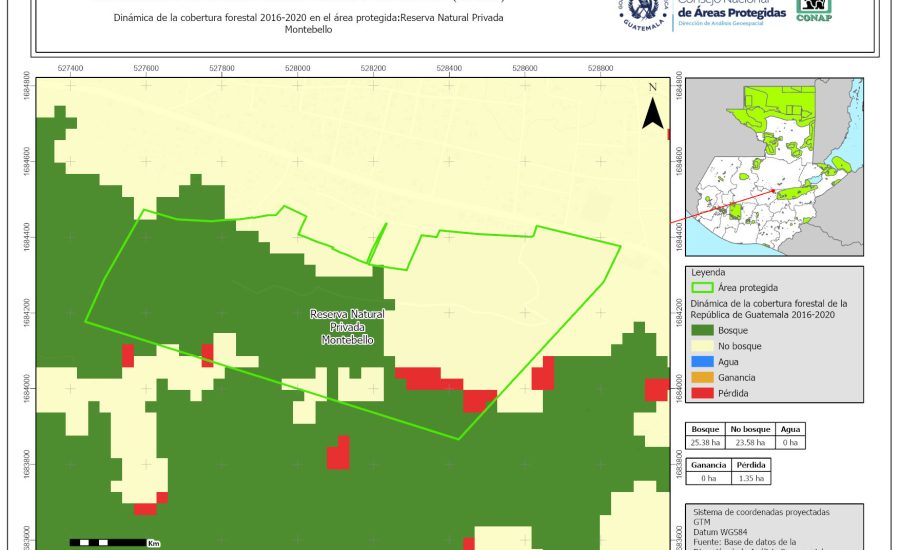Click the 1.35 ha Pérdida value cell

(x=751, y=478)
